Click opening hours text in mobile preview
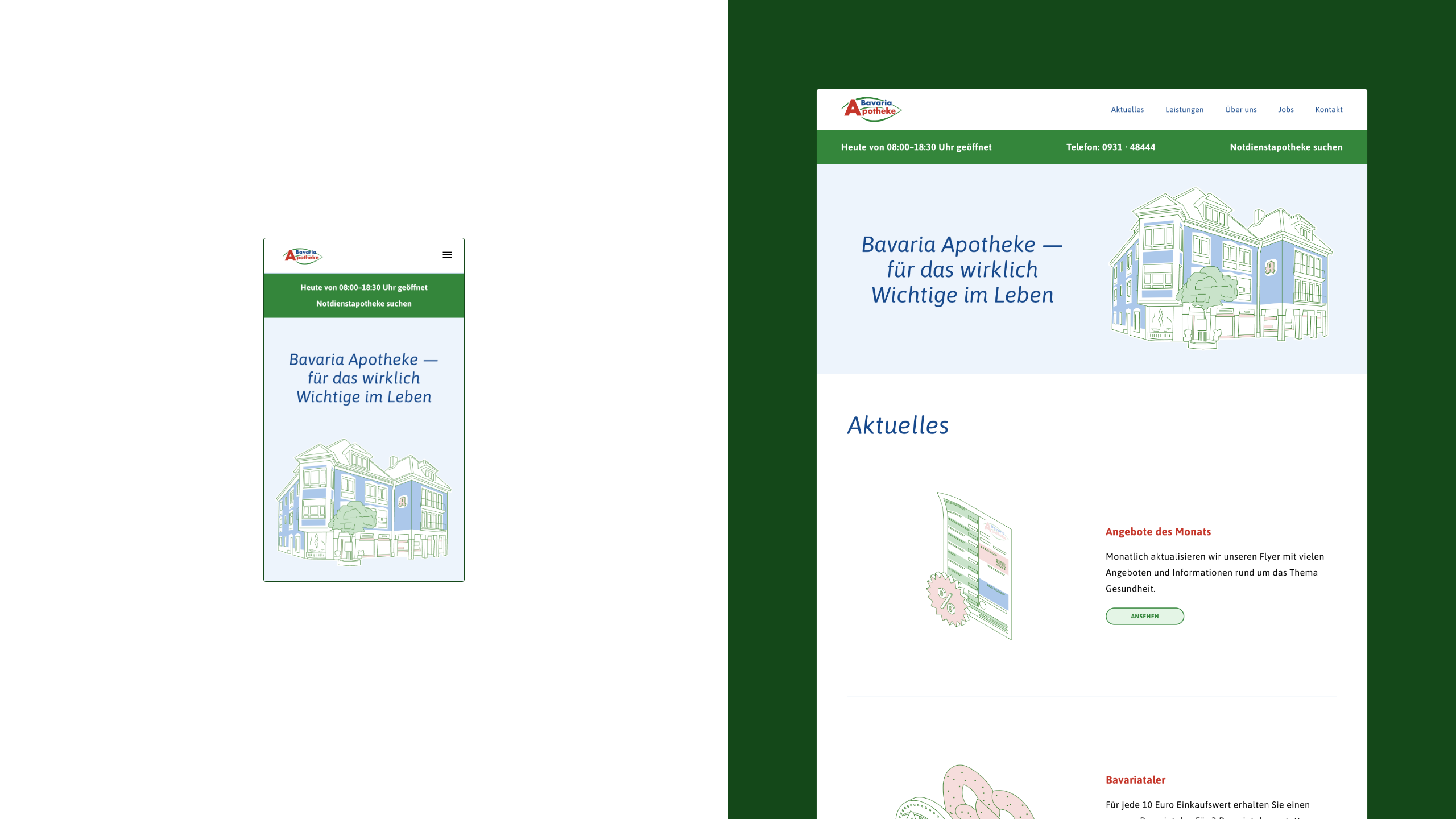This screenshot has width=1456, height=819. click(x=364, y=288)
